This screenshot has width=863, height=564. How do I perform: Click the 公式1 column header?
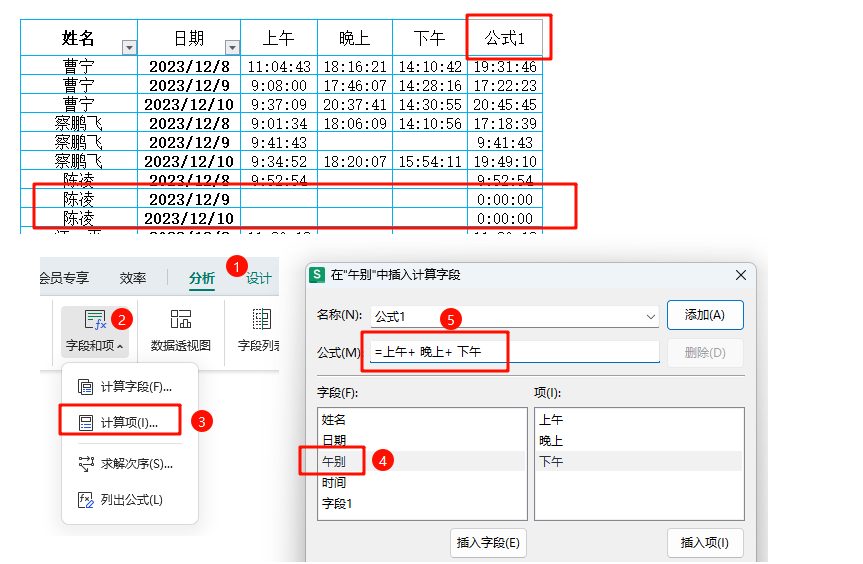pos(505,38)
